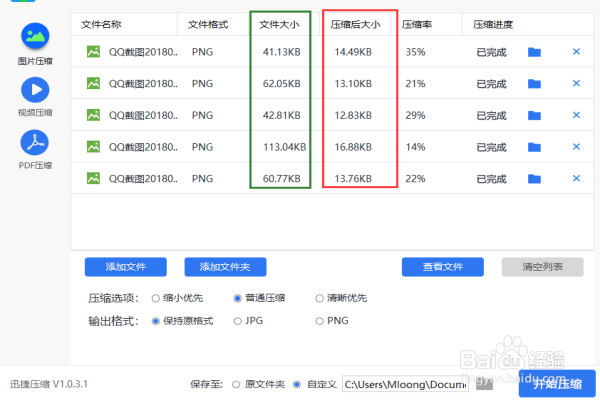The width and height of the screenshot is (600, 400).
Task: Open output folder for the 113.04KB file
Action: tap(534, 147)
